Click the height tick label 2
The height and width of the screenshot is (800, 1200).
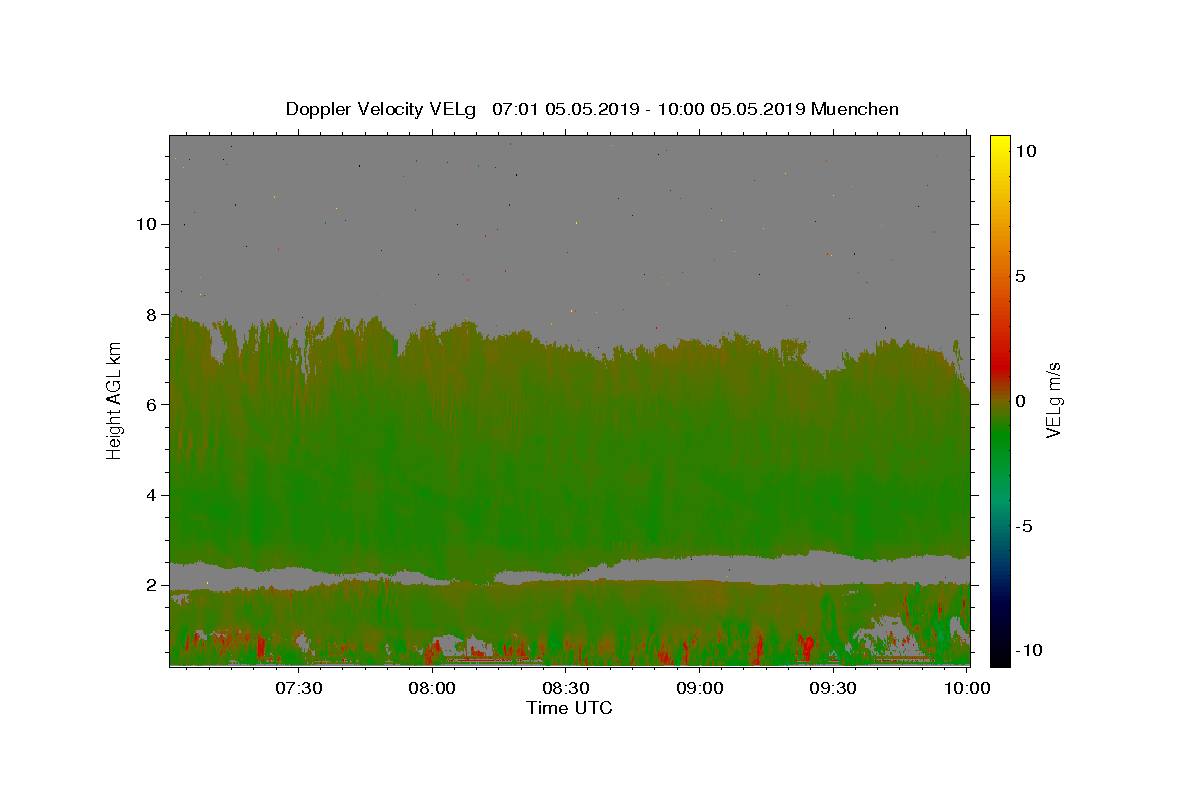tap(151, 585)
